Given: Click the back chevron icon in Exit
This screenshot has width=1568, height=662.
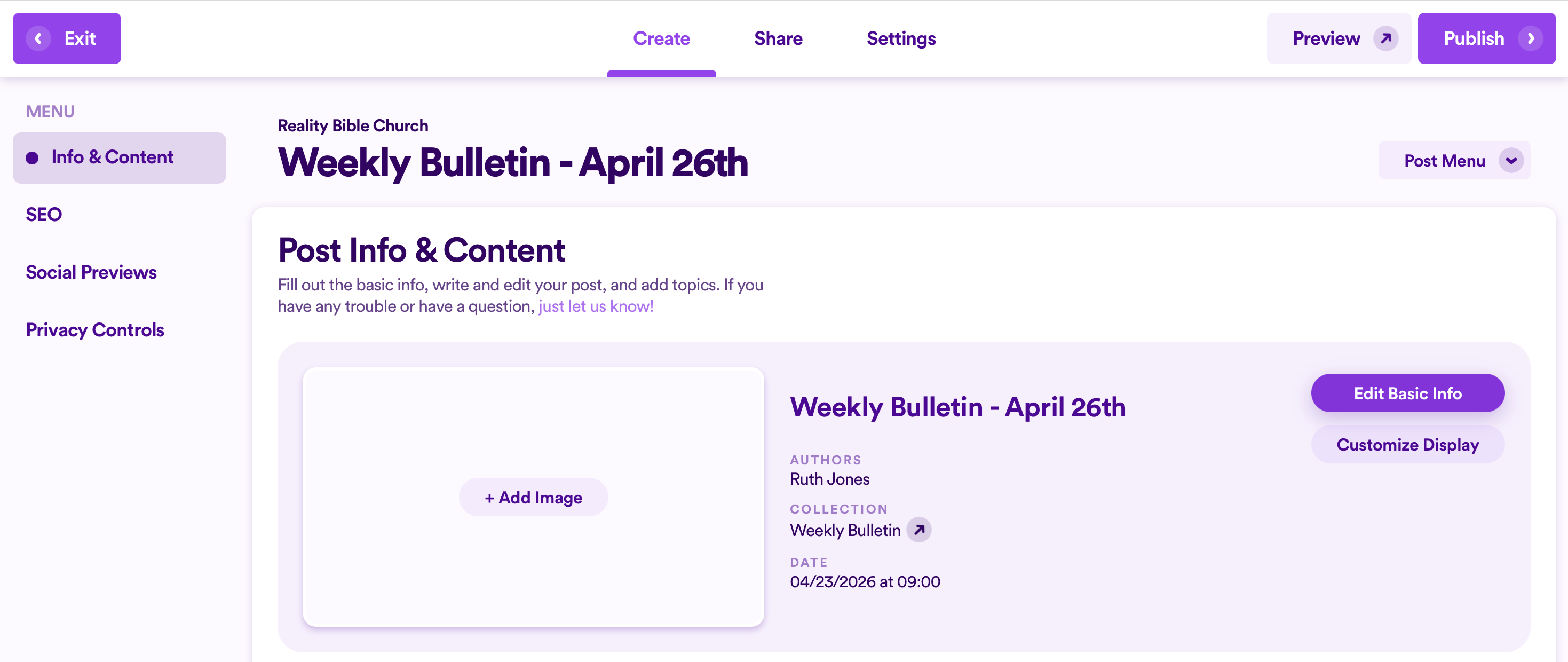Looking at the screenshot, I should tap(38, 38).
